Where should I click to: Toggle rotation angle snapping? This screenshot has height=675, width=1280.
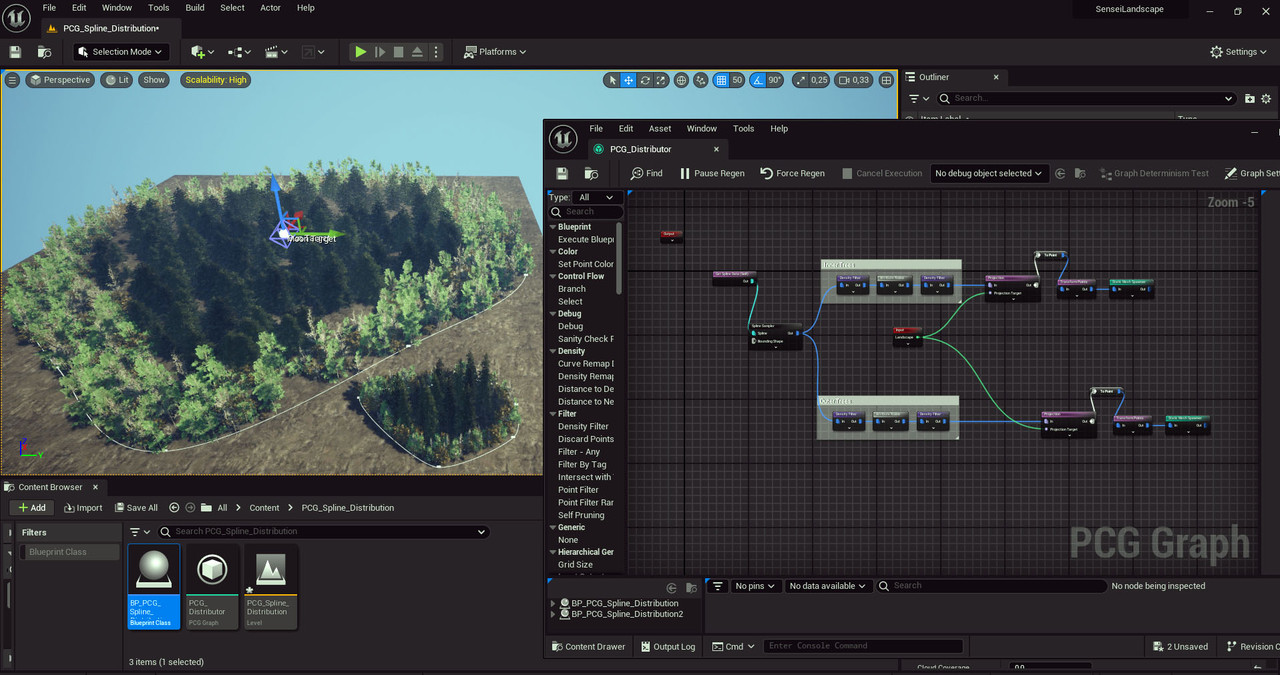click(x=757, y=80)
